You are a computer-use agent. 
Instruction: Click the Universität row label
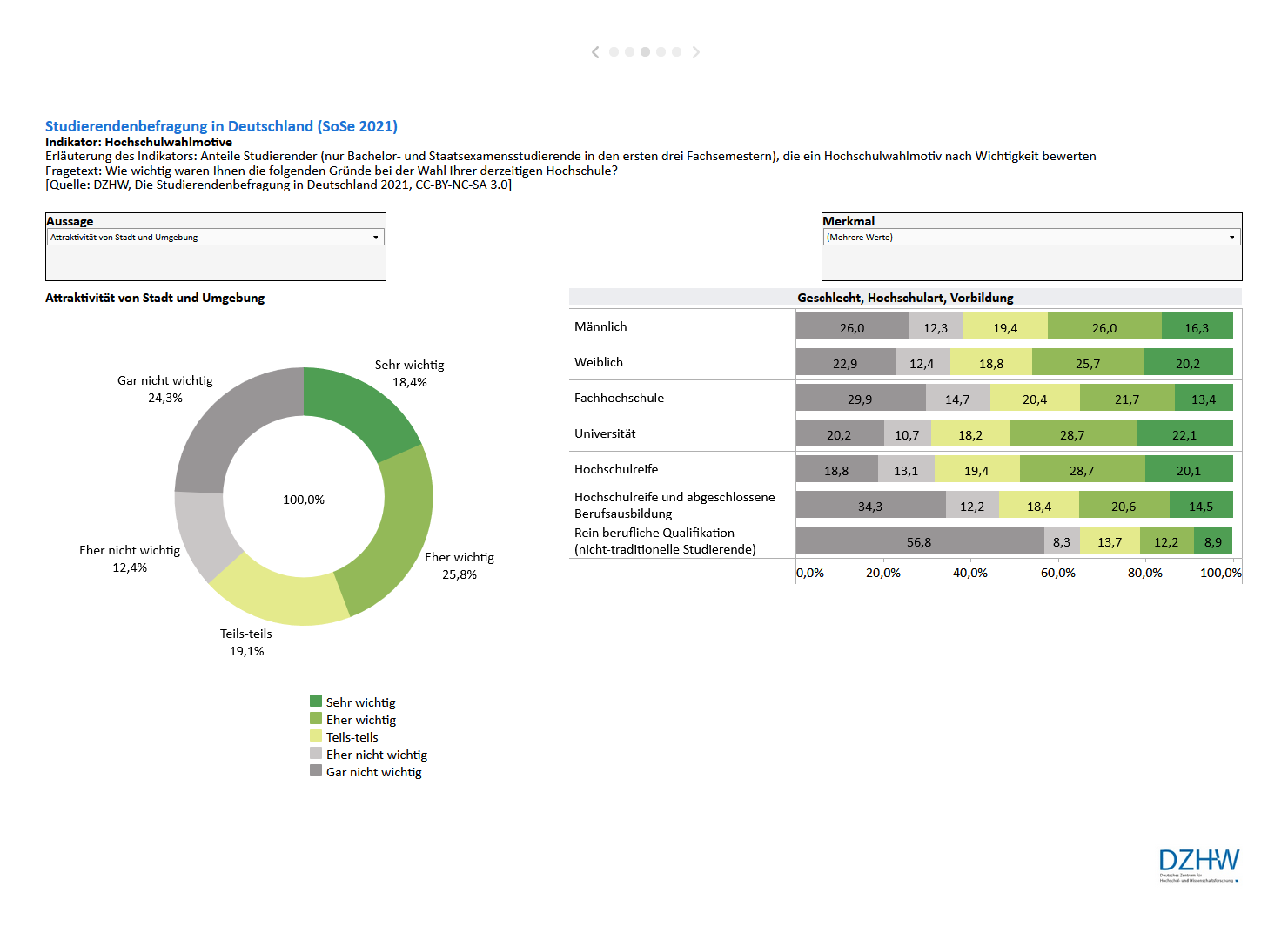coord(605,433)
